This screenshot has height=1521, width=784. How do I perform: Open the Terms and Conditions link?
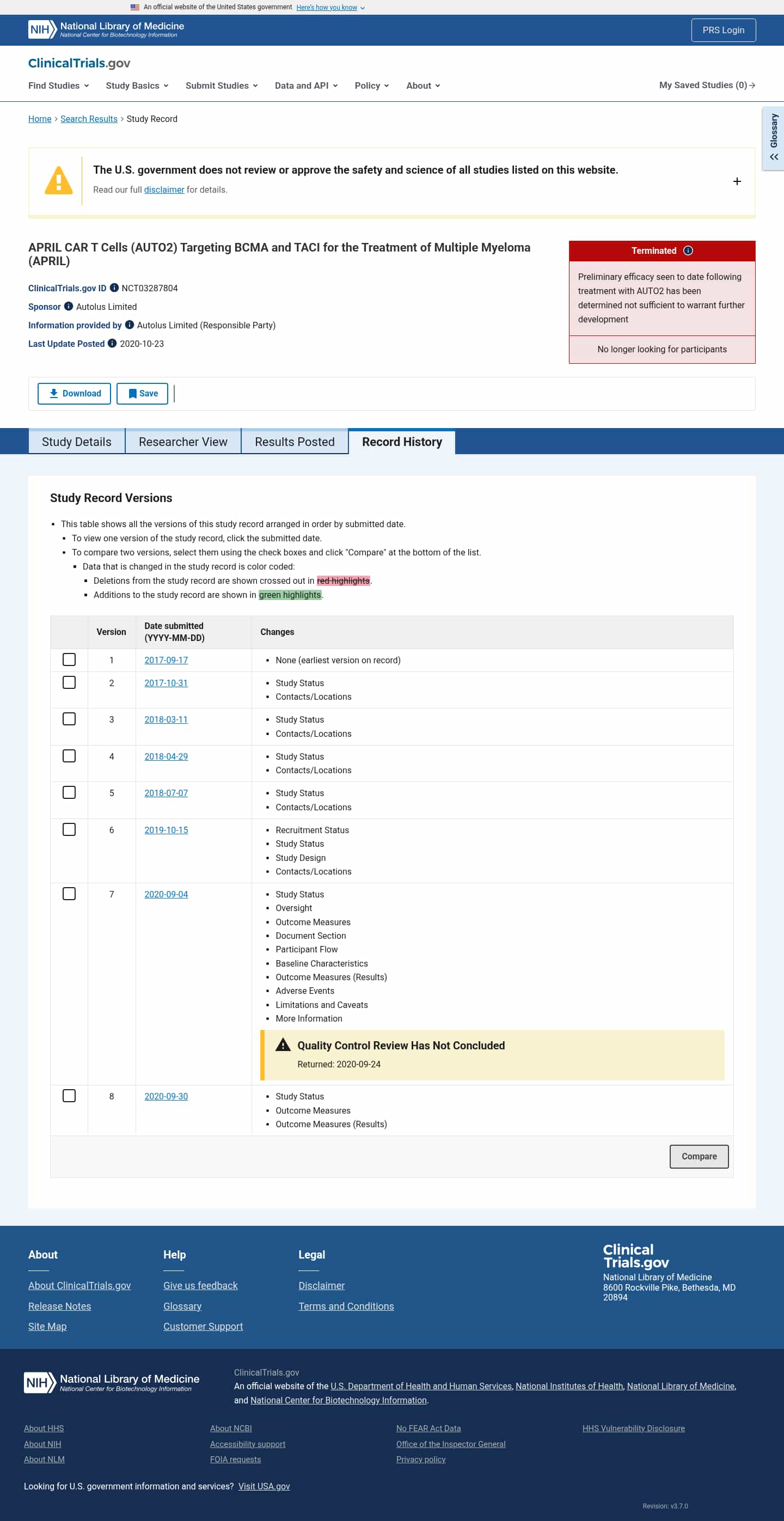coord(346,1306)
